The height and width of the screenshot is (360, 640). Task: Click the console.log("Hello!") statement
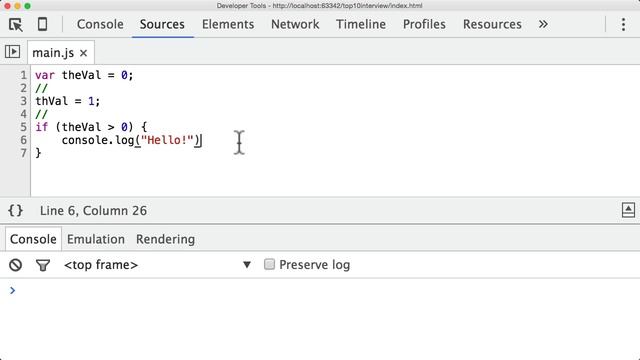131,140
